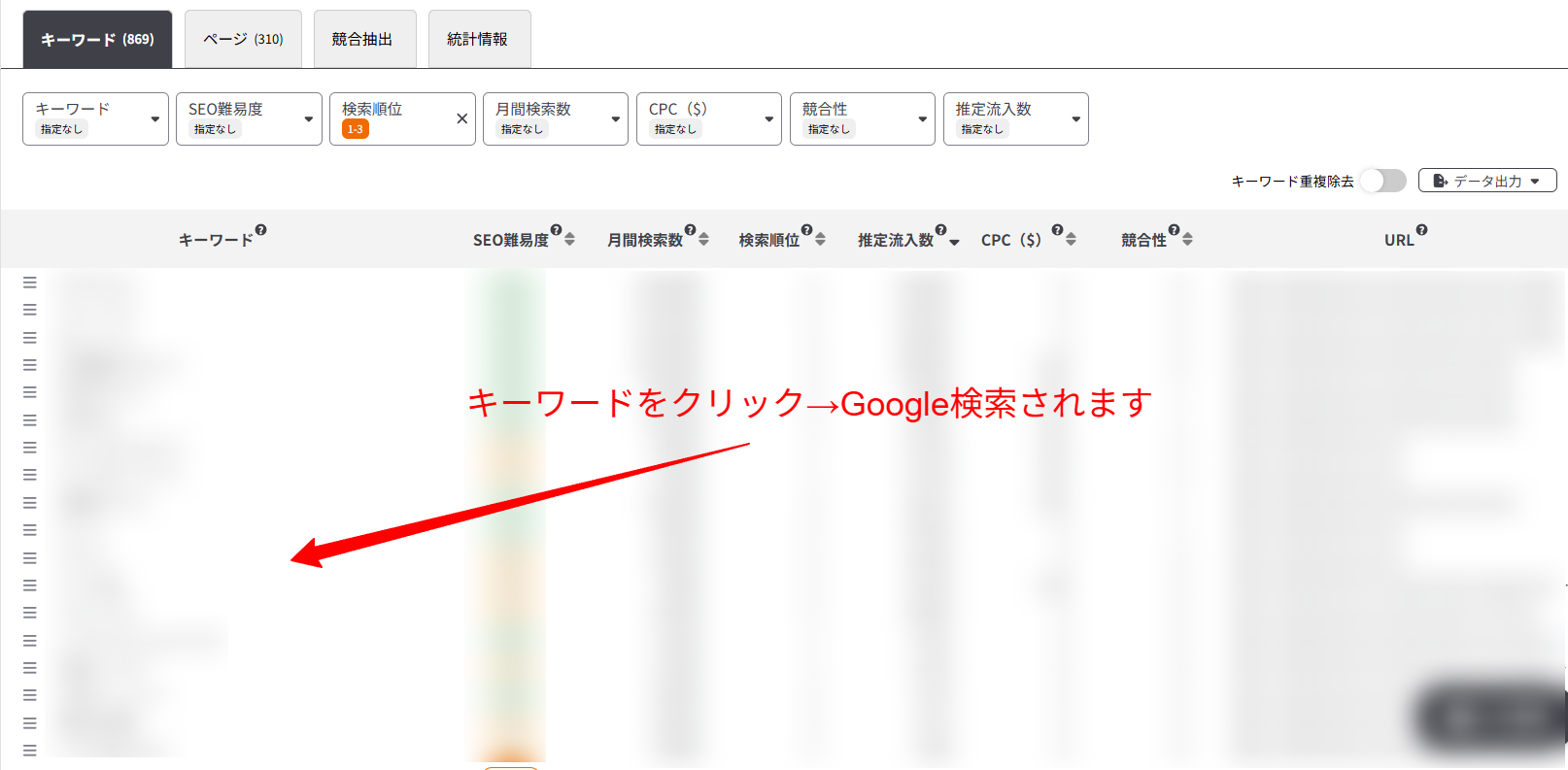Click the SEO難易度 column sort arrows
Image resolution: width=1568 pixels, height=770 pixels.
(569, 239)
